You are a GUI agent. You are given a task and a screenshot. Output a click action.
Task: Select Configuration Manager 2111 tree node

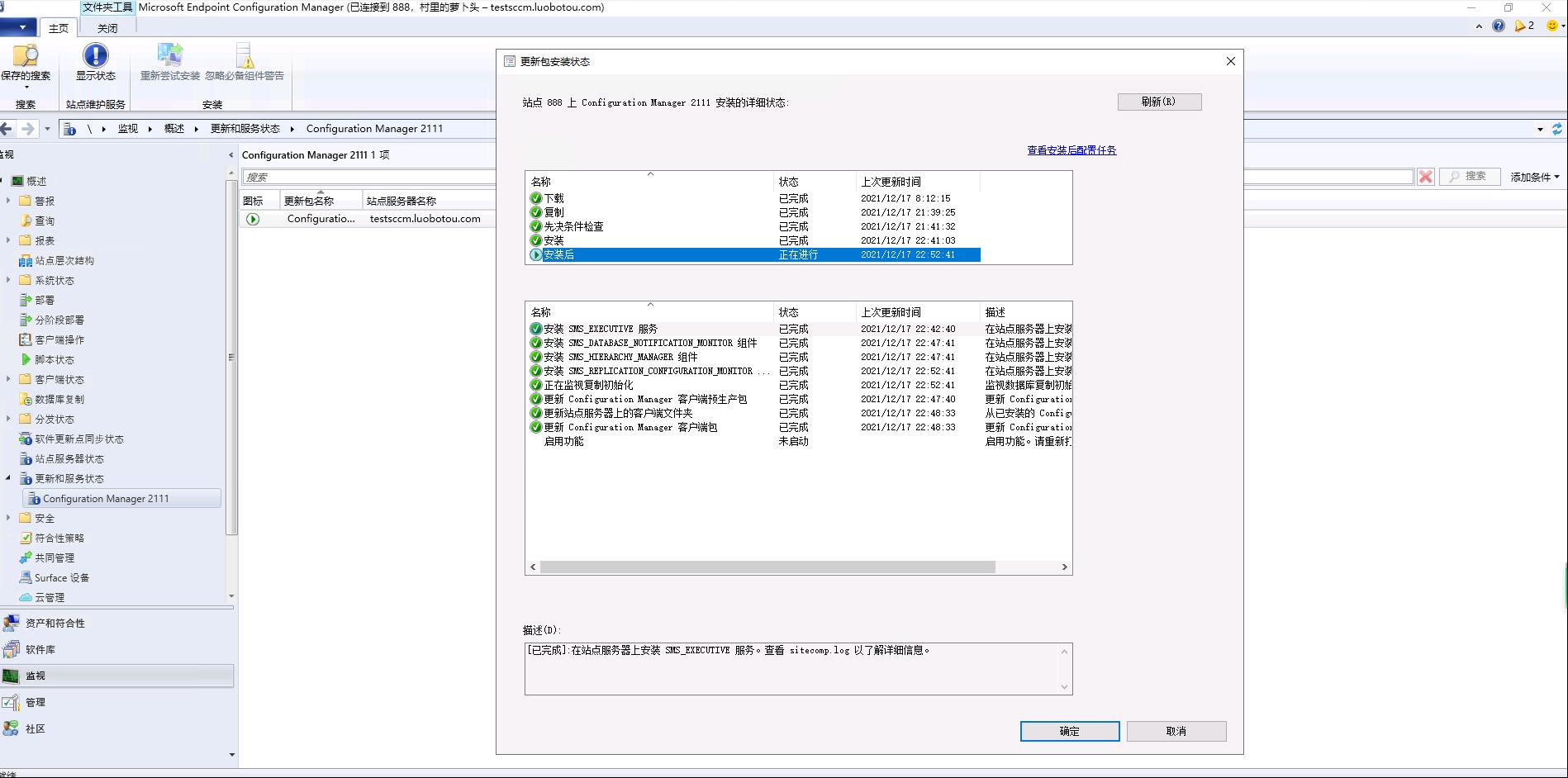[x=121, y=498]
